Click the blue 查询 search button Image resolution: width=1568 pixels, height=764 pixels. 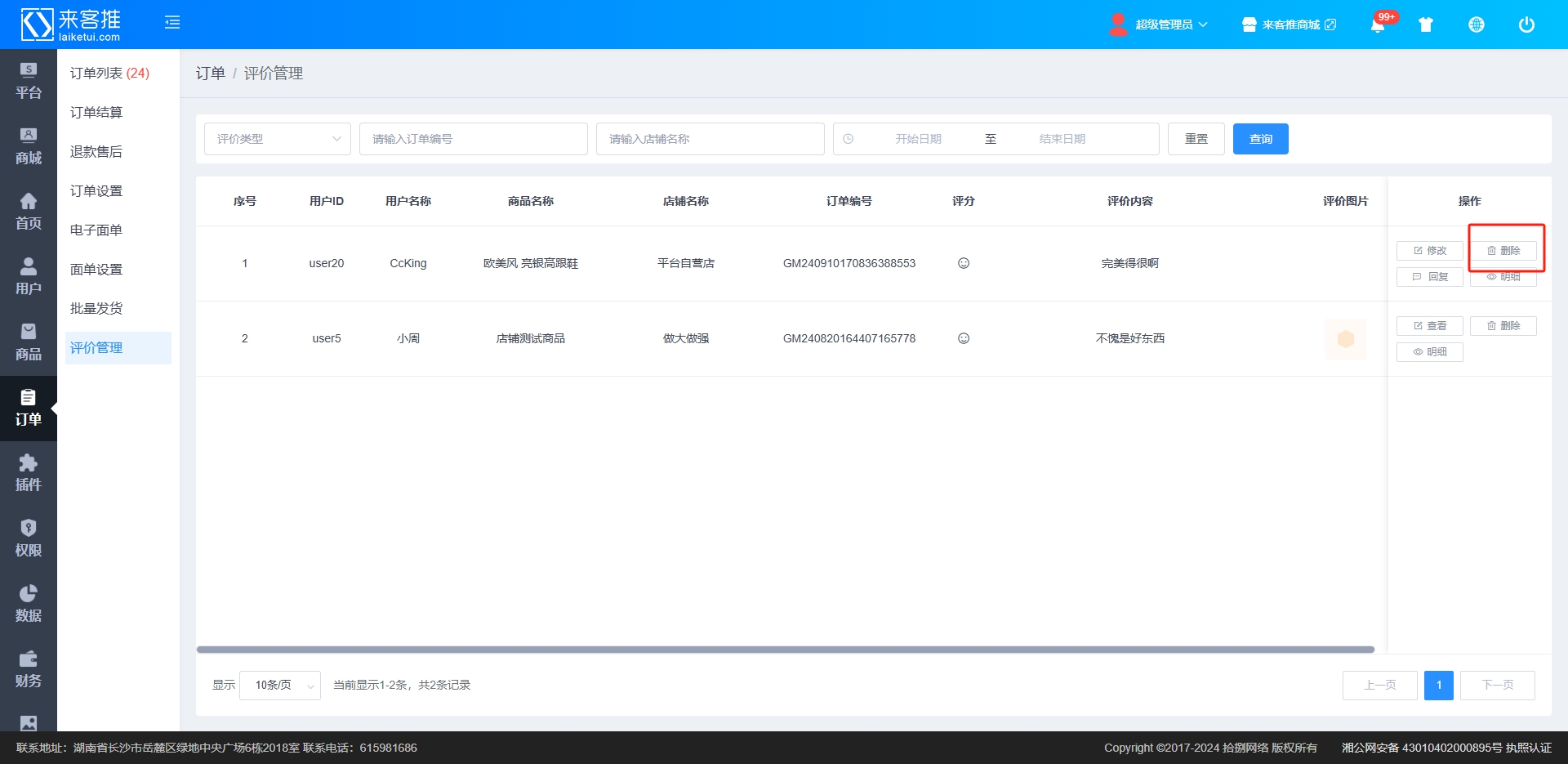point(1260,139)
